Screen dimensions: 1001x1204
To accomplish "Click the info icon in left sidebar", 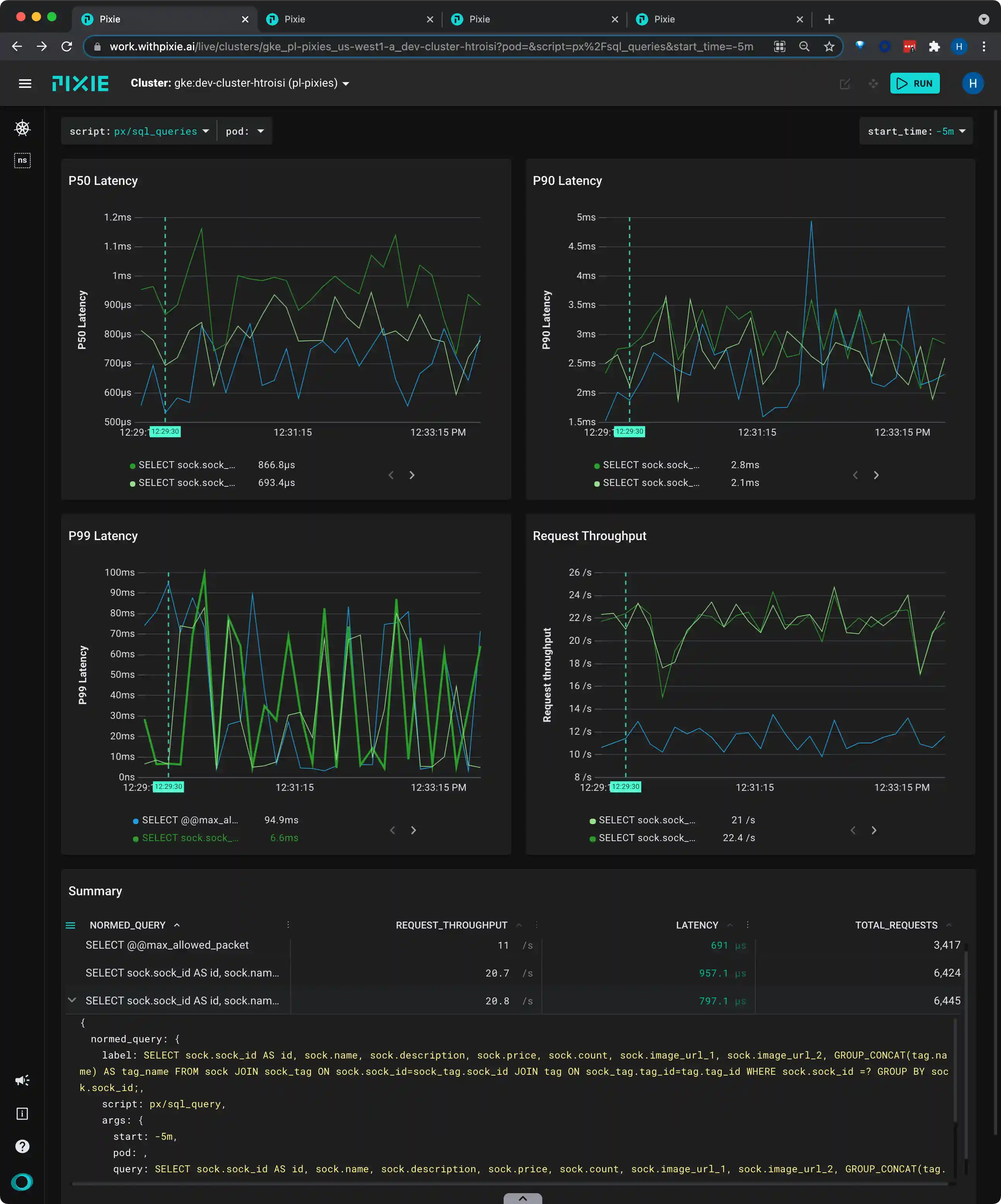I will (22, 1113).
